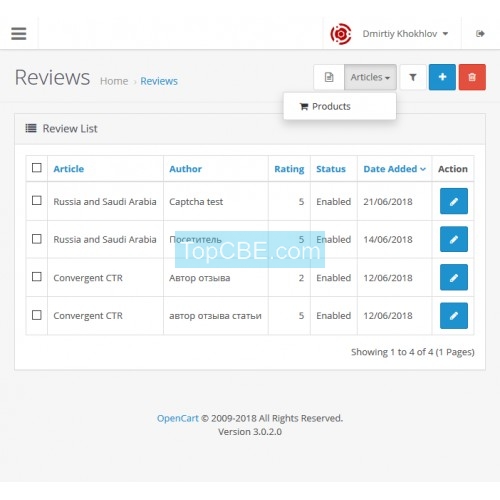Sort the table by Author column

185,169
